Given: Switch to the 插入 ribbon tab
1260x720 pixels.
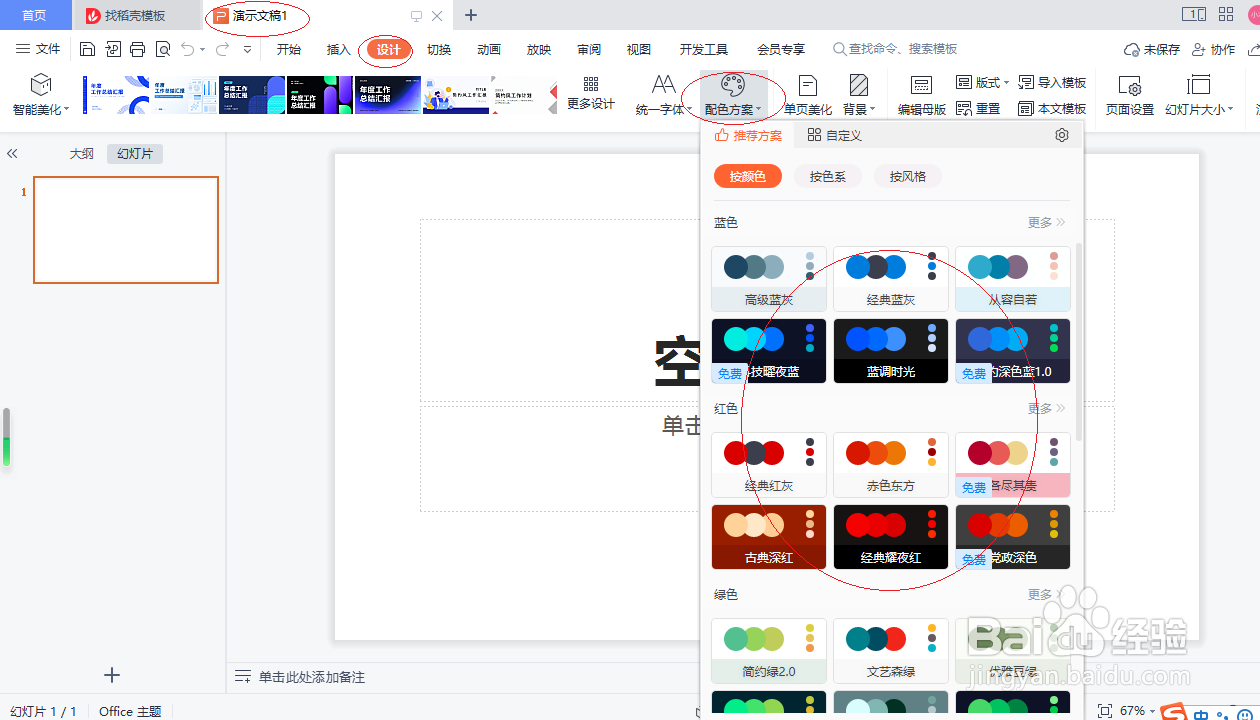Looking at the screenshot, I should coord(338,48).
